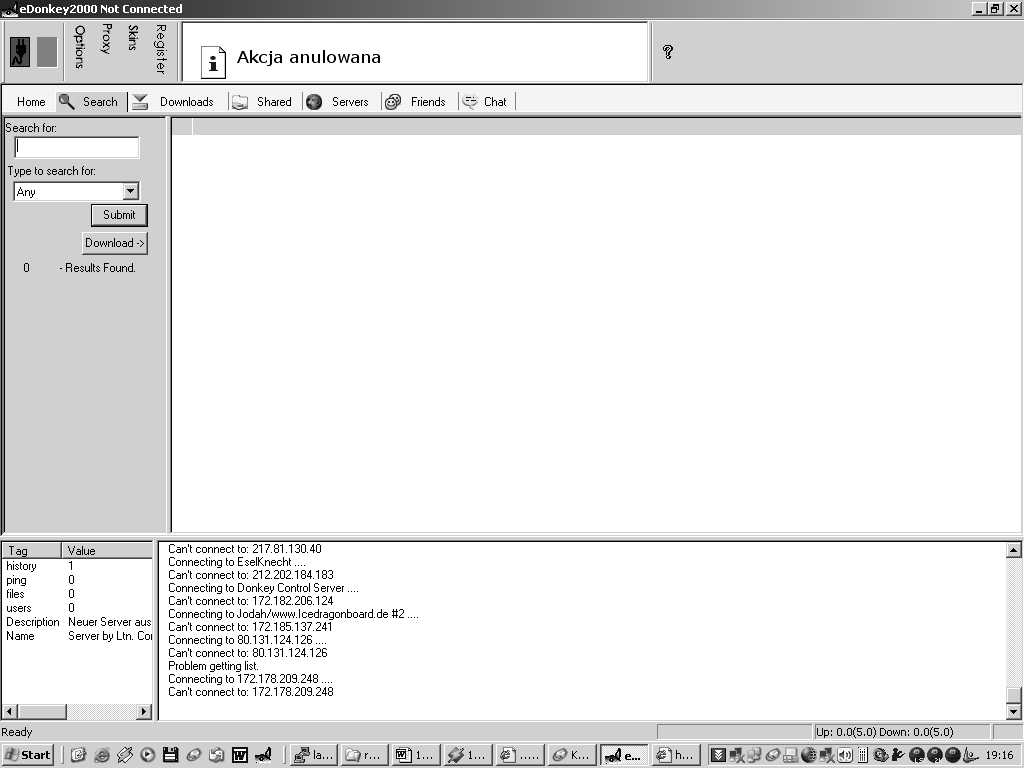Expand the Type to search for dropdown
The height and width of the screenshot is (768, 1024).
click(131, 191)
